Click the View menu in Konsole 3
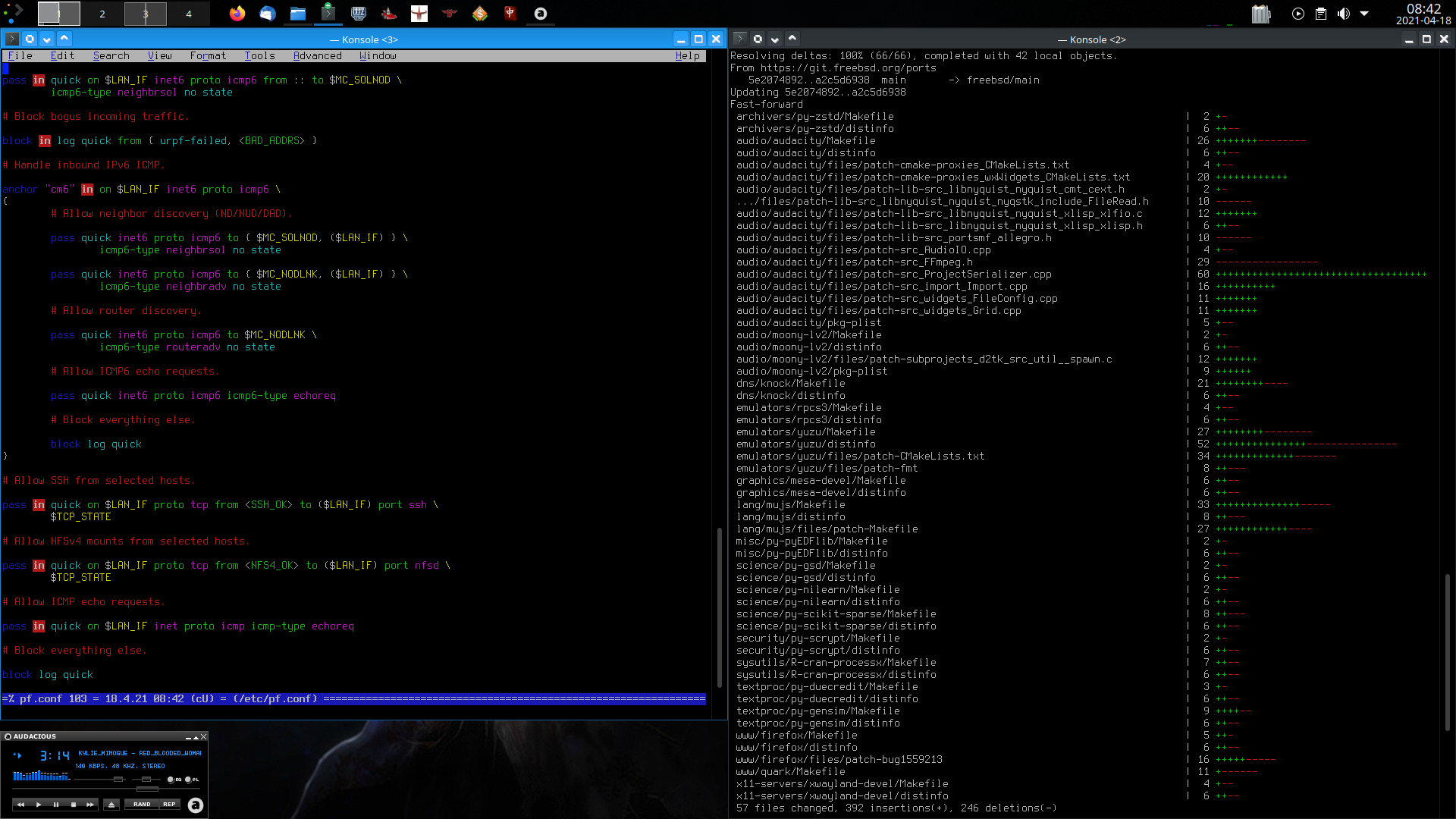This screenshot has width=1456, height=819. [x=159, y=55]
